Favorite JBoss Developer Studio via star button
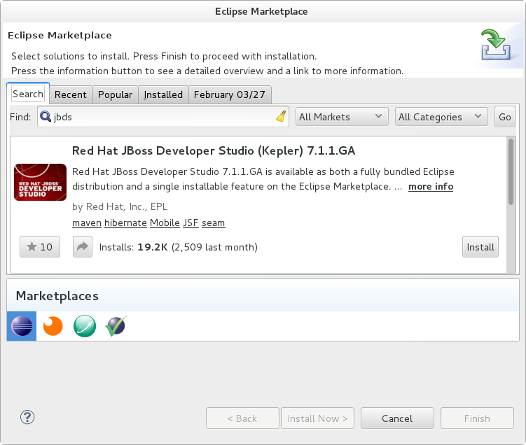 pos(40,247)
